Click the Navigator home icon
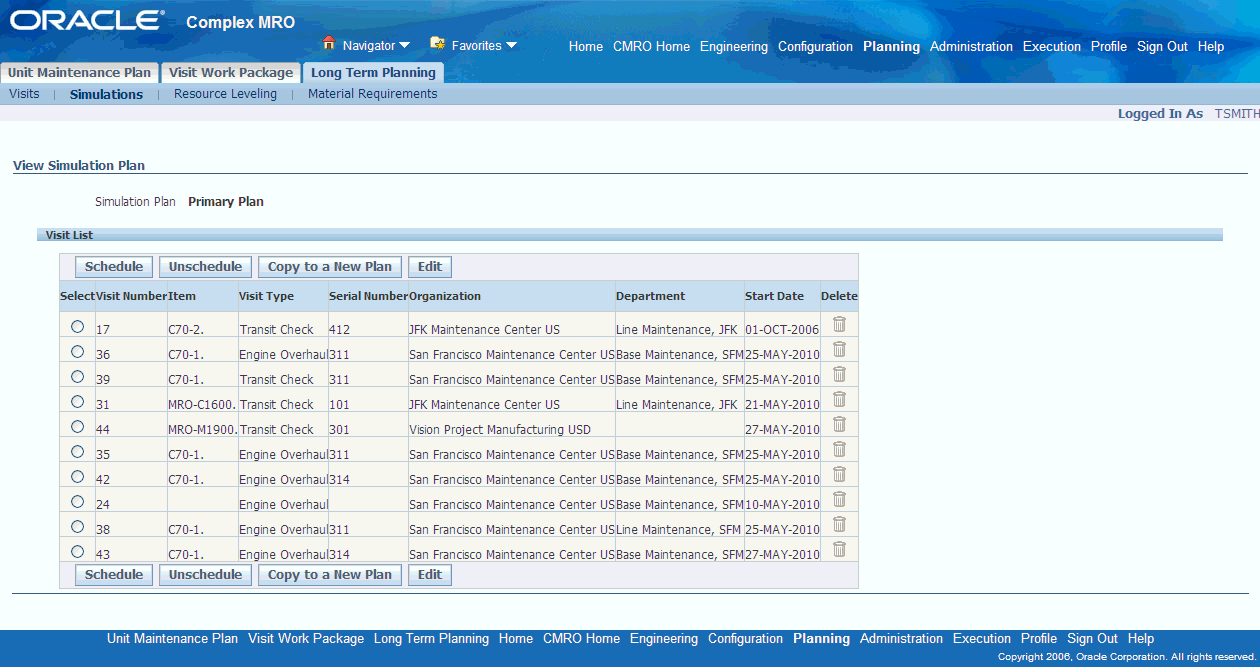The width and height of the screenshot is (1260, 667). tap(329, 44)
